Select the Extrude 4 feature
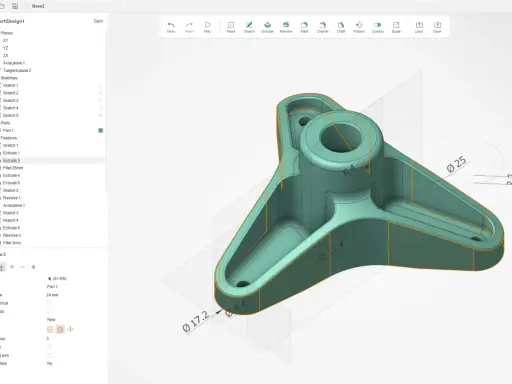512x384 pixels. point(11,175)
